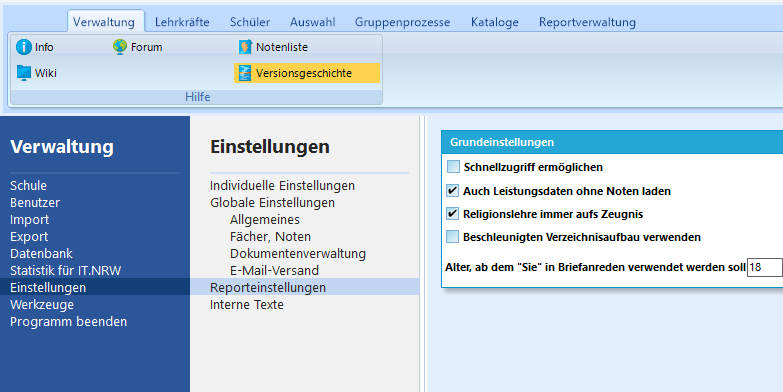This screenshot has height=392, width=783.
Task: Select Benutzer in the Verwaltung sidebar
Action: click(x=35, y=202)
